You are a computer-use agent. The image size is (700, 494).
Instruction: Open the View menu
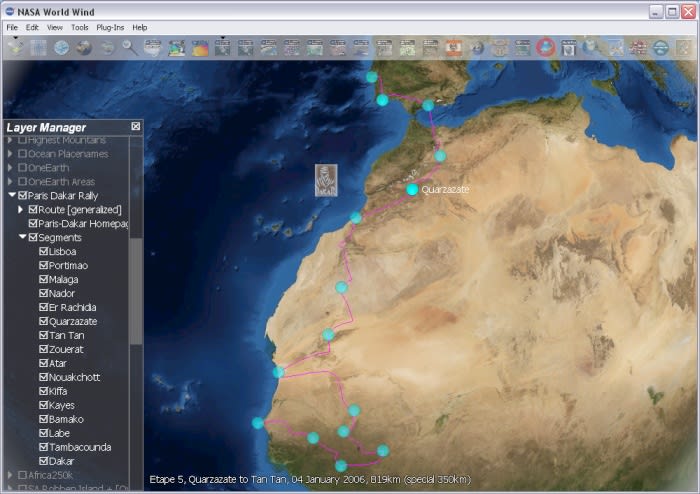(55, 27)
